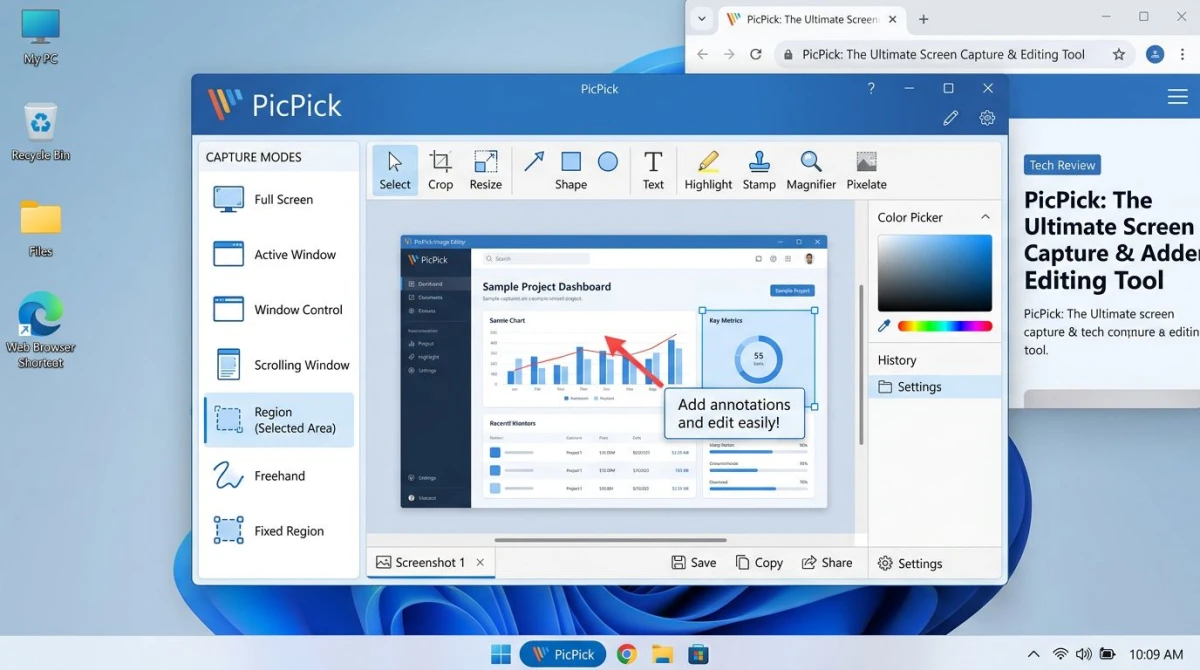Open the volume speaker icon

tap(1083, 655)
